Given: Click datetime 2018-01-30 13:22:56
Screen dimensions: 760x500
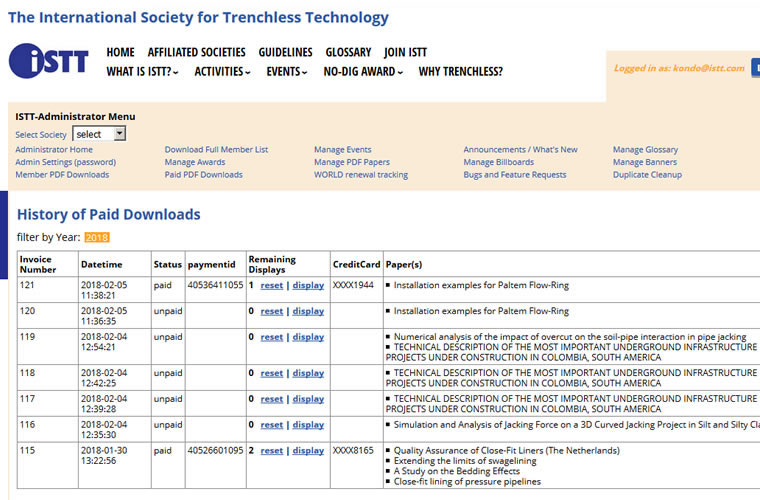Looking at the screenshot, I should click(x=104, y=455).
